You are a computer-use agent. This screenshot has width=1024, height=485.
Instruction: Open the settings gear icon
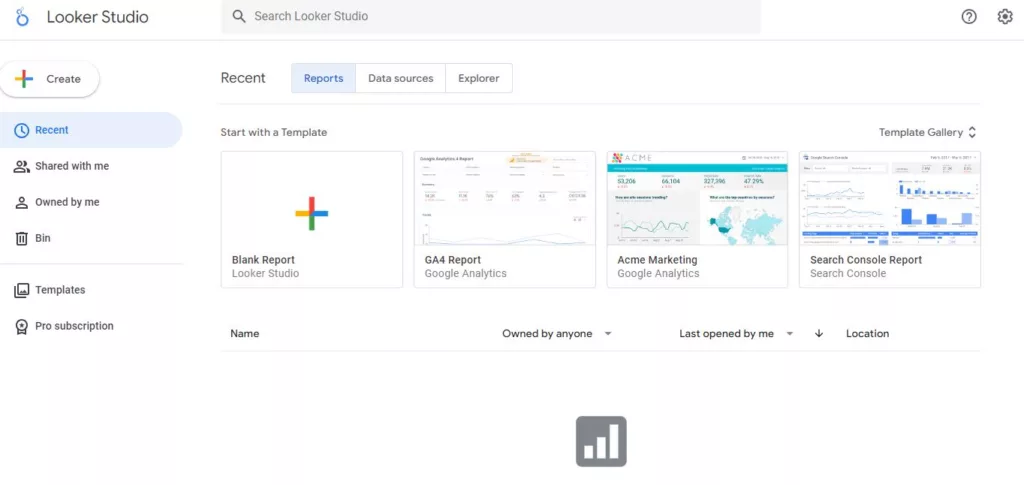pos(1005,17)
